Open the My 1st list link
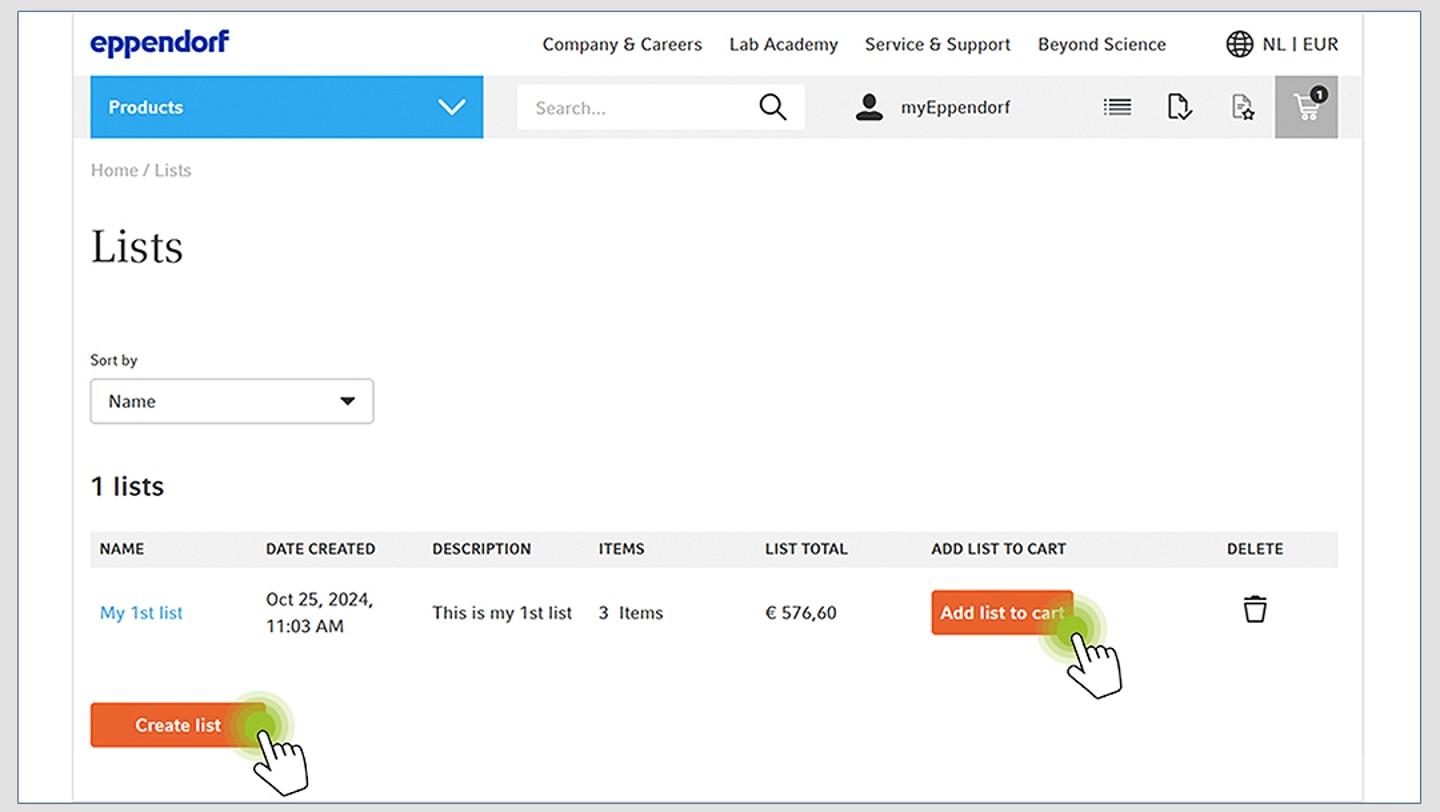The image size is (1440, 812). coord(141,613)
